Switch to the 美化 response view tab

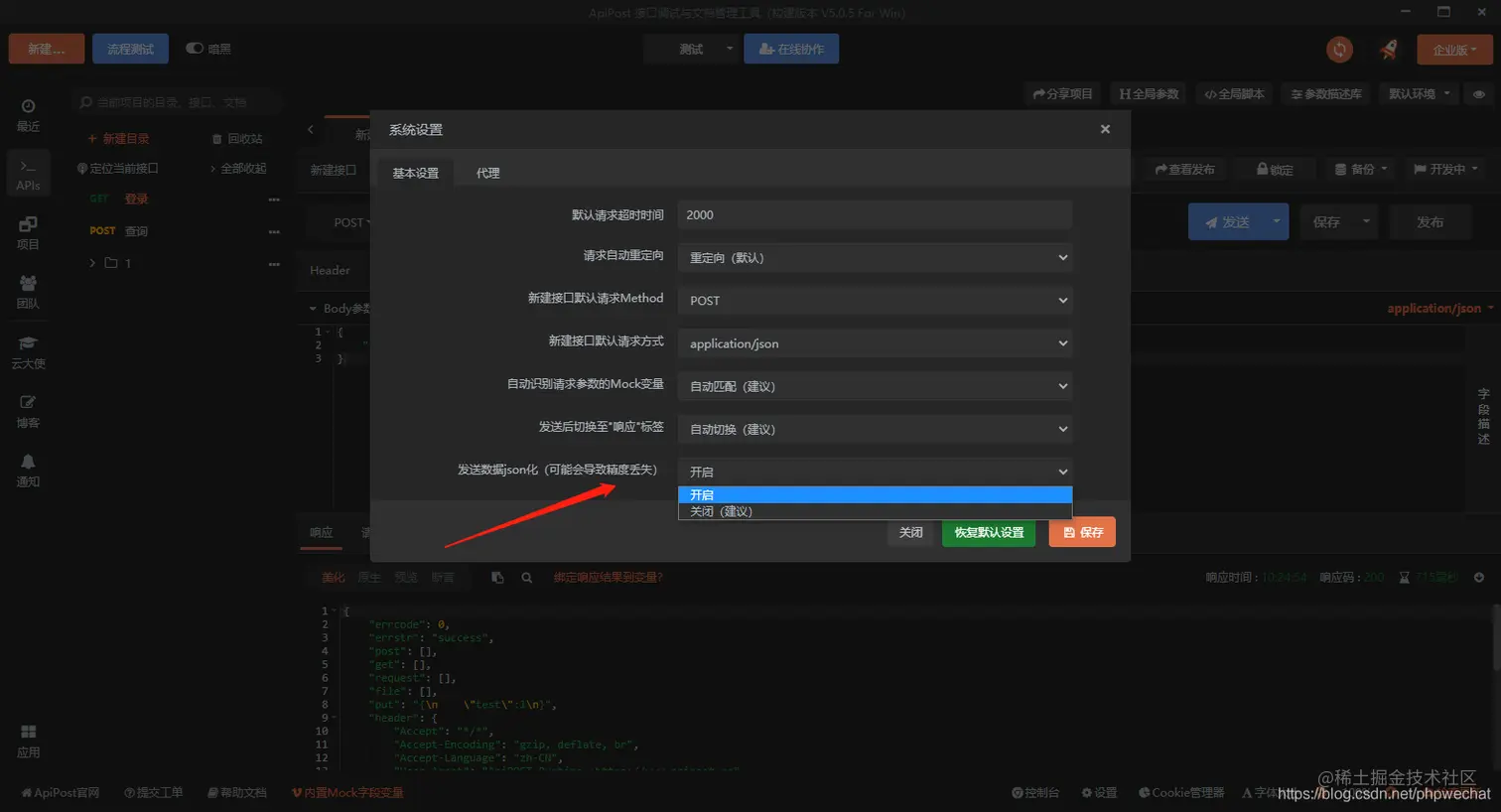[x=332, y=576]
